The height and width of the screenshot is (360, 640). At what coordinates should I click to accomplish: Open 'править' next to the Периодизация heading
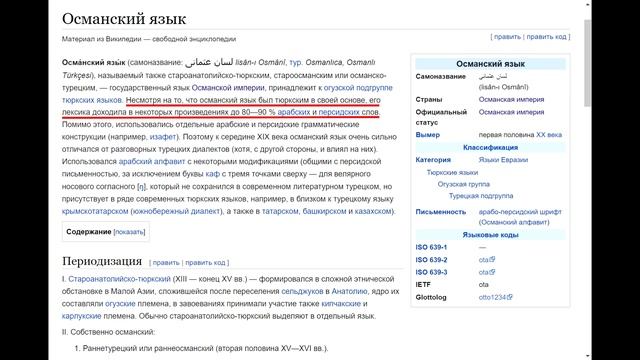[x=166, y=262]
